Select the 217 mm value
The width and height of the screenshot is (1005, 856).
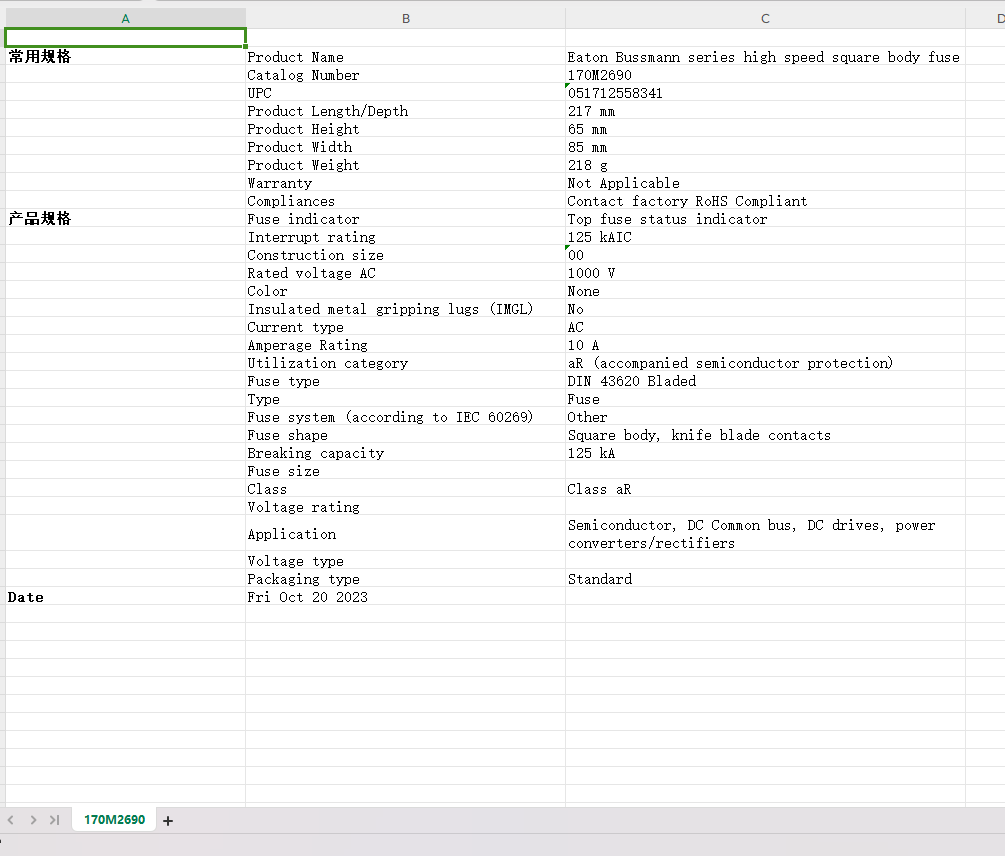pos(765,111)
